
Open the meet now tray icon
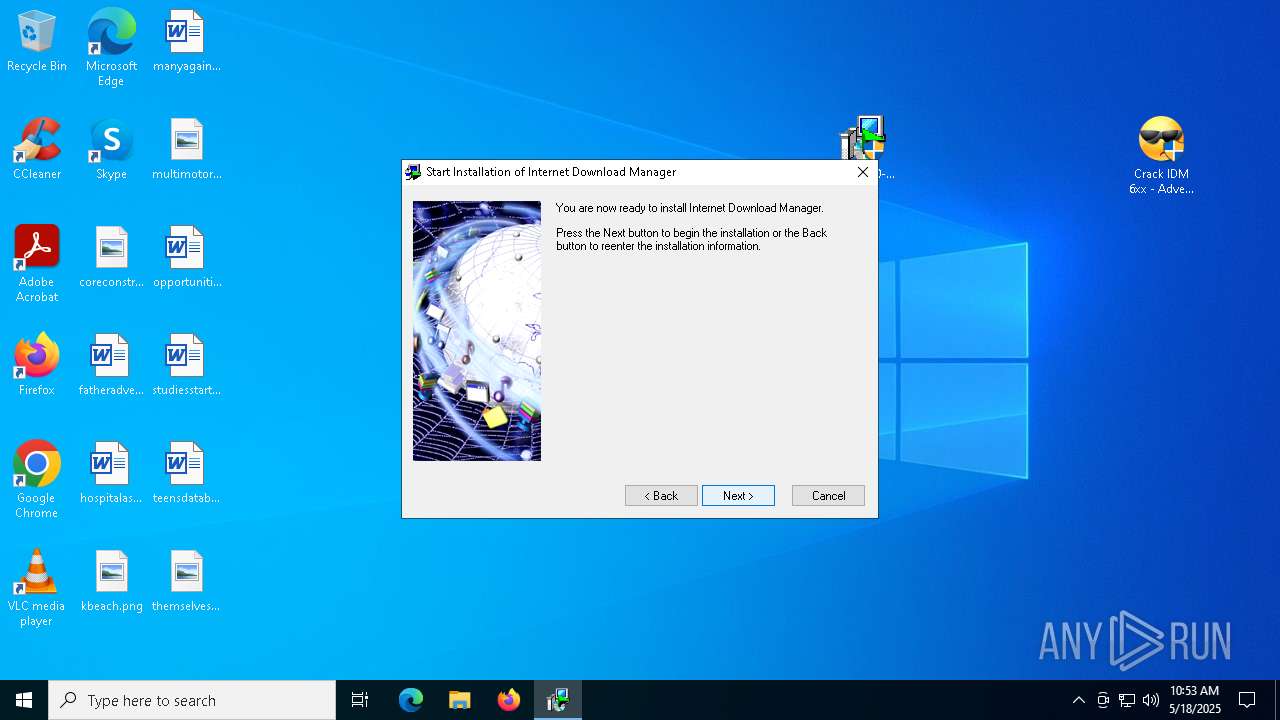click(1103, 700)
